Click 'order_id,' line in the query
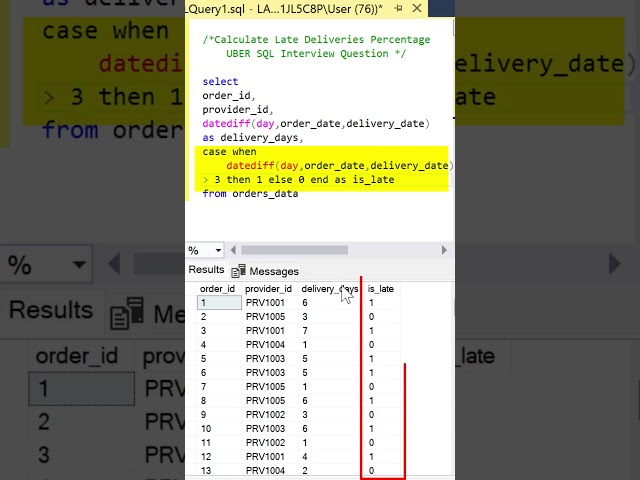This screenshot has width=640, height=480. pos(229,96)
